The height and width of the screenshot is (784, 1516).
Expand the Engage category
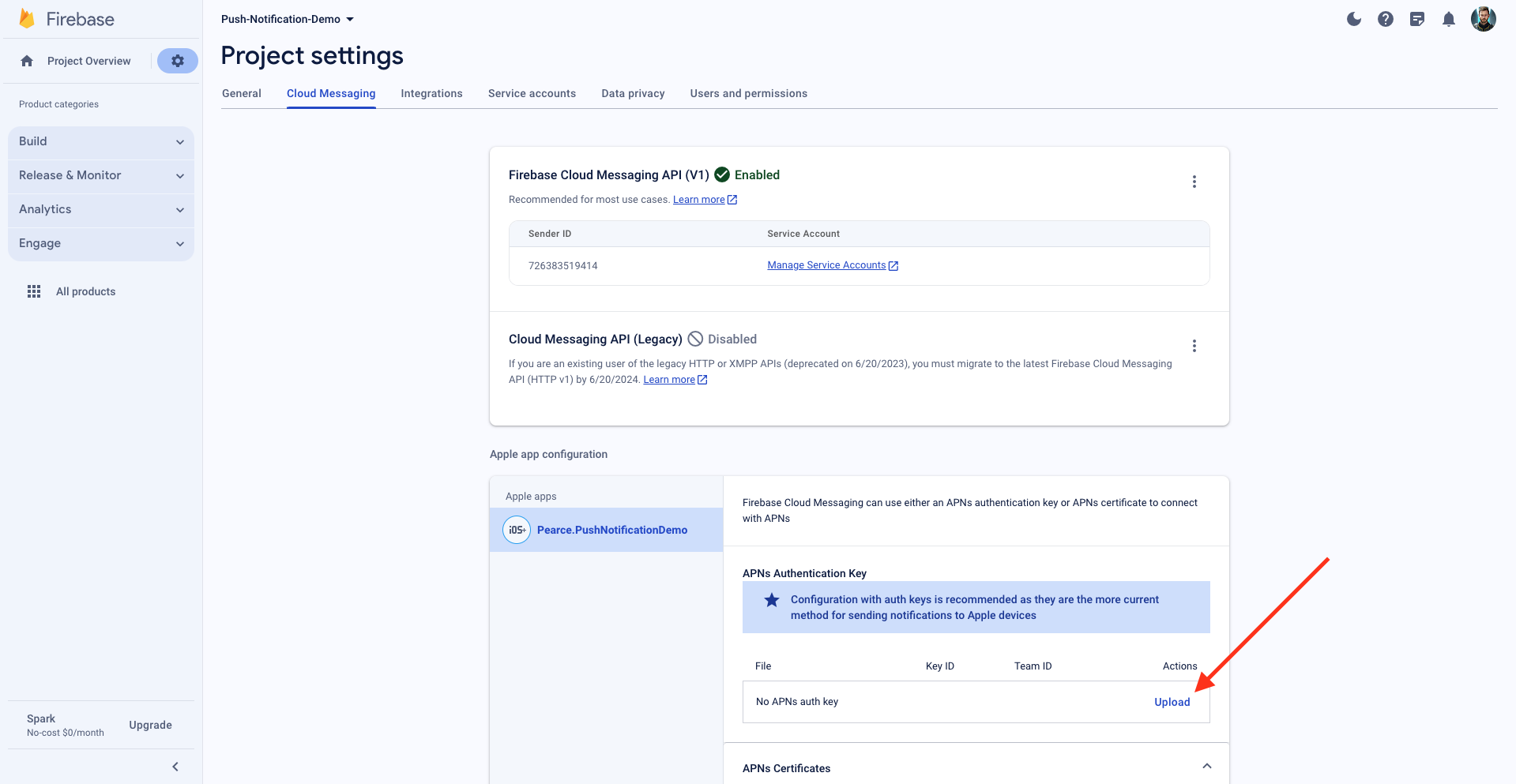click(101, 243)
